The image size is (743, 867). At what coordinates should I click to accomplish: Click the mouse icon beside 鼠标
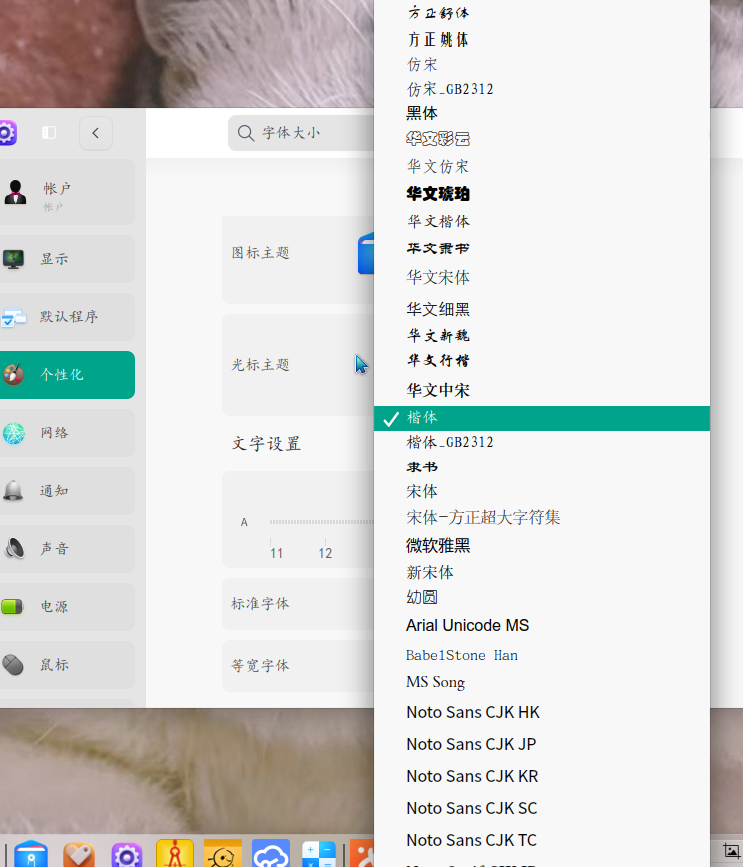tap(13, 665)
